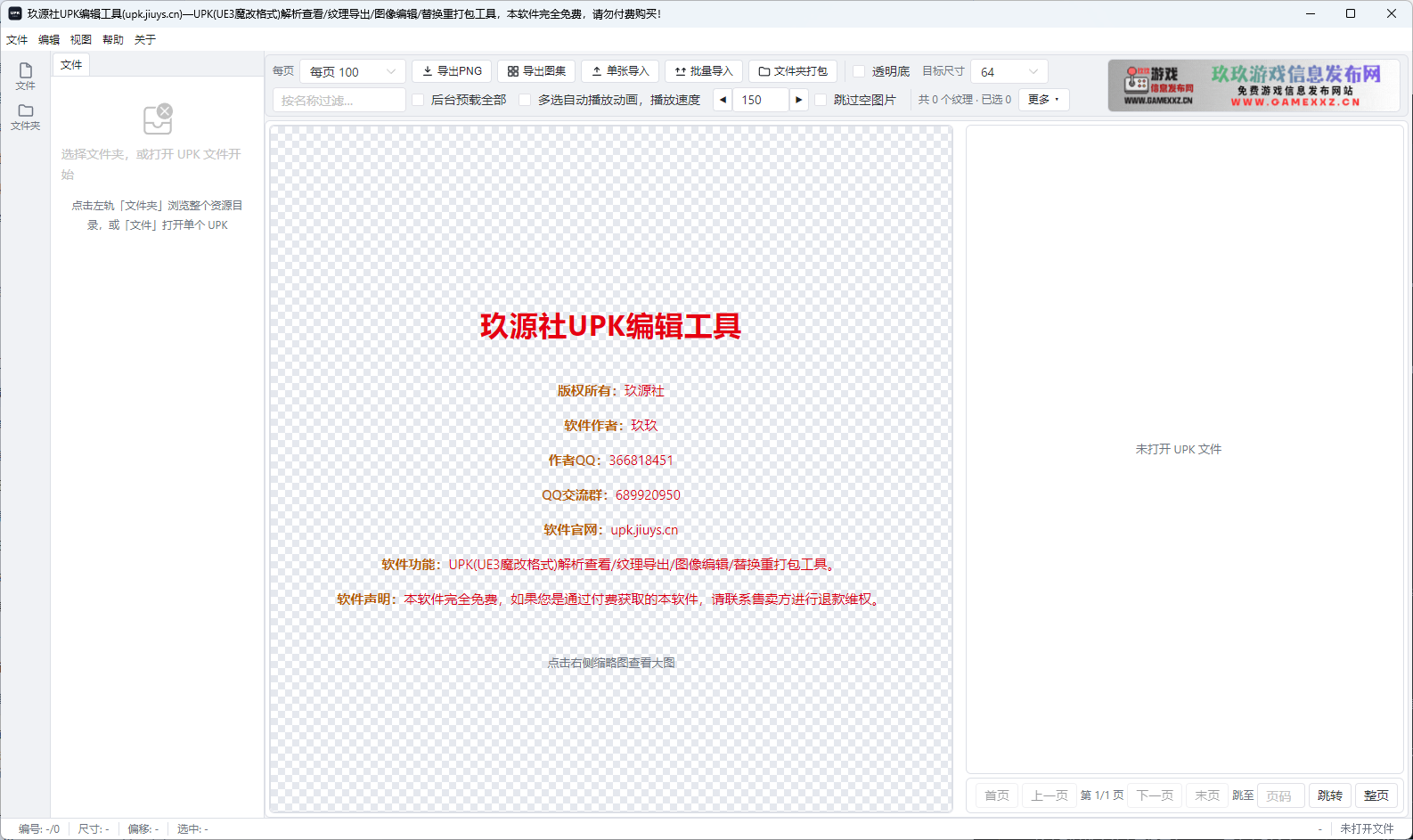Click the empty inbox placeholder icon
Viewport: 1413px width, 840px height.
pos(158,118)
